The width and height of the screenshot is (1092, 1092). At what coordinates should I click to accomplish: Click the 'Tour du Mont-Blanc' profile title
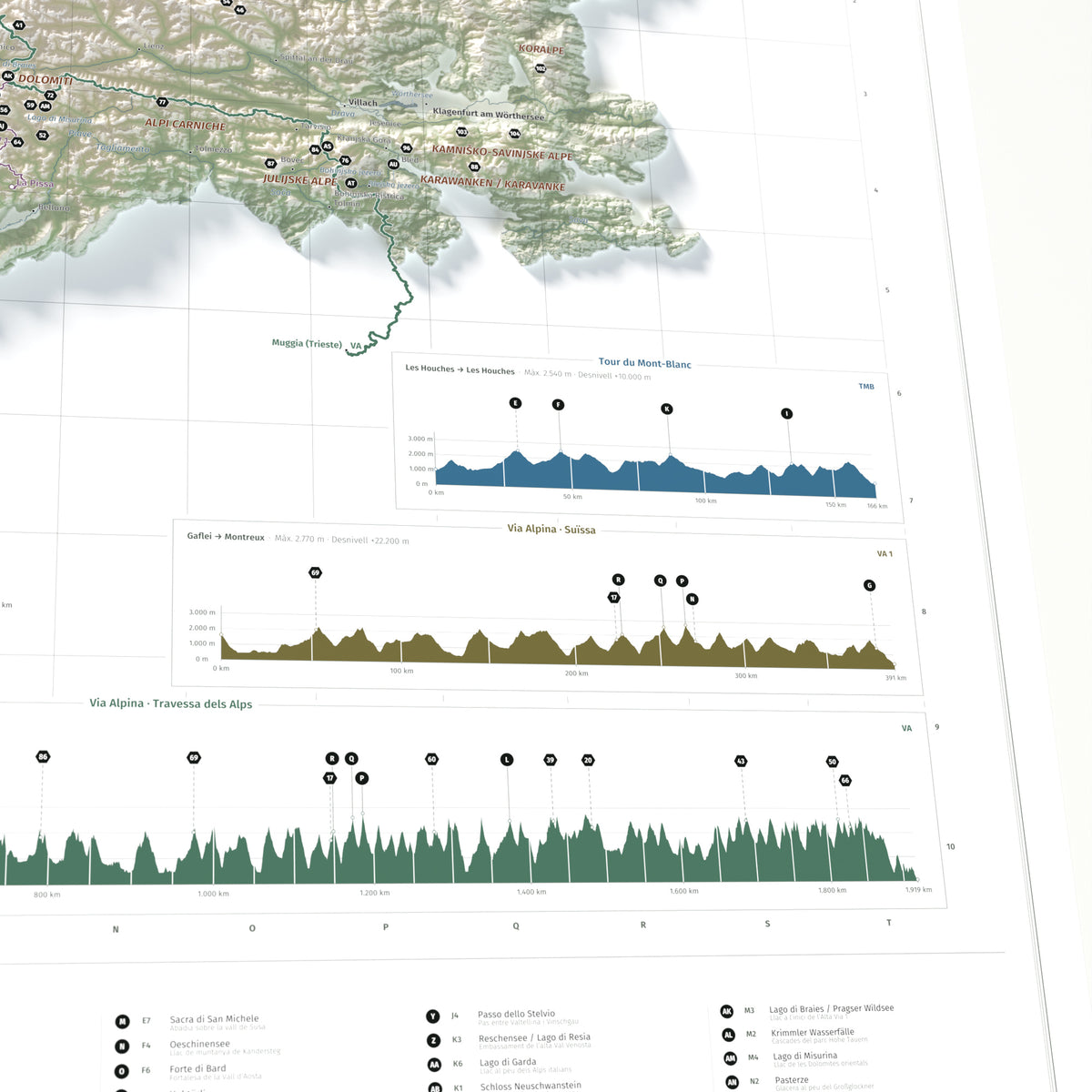pos(644,363)
